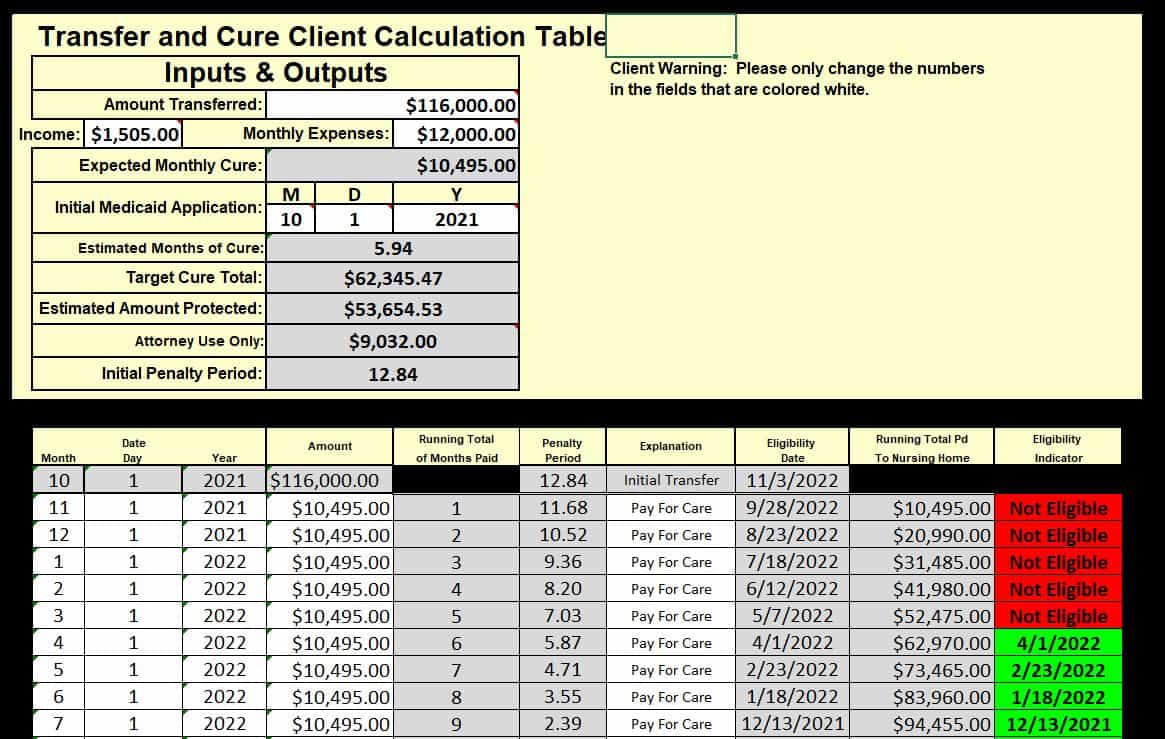The width and height of the screenshot is (1165, 739).
Task: Click the 11/3/2022 eligibility date cell
Action: [792, 480]
